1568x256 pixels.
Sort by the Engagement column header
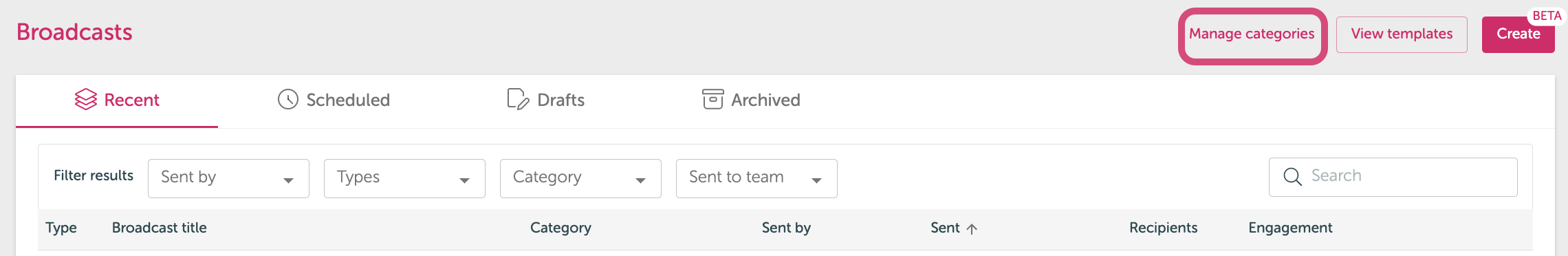click(x=1290, y=228)
